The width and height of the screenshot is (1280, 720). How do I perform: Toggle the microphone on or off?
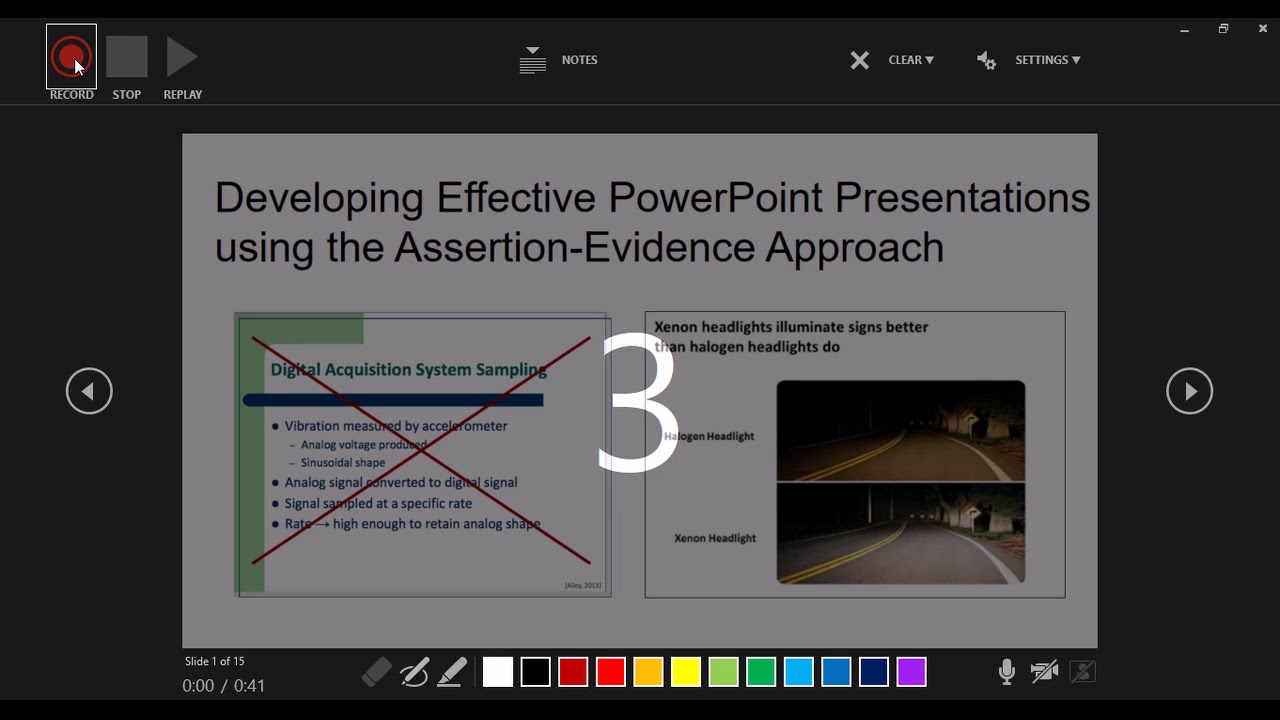[x=1007, y=672]
